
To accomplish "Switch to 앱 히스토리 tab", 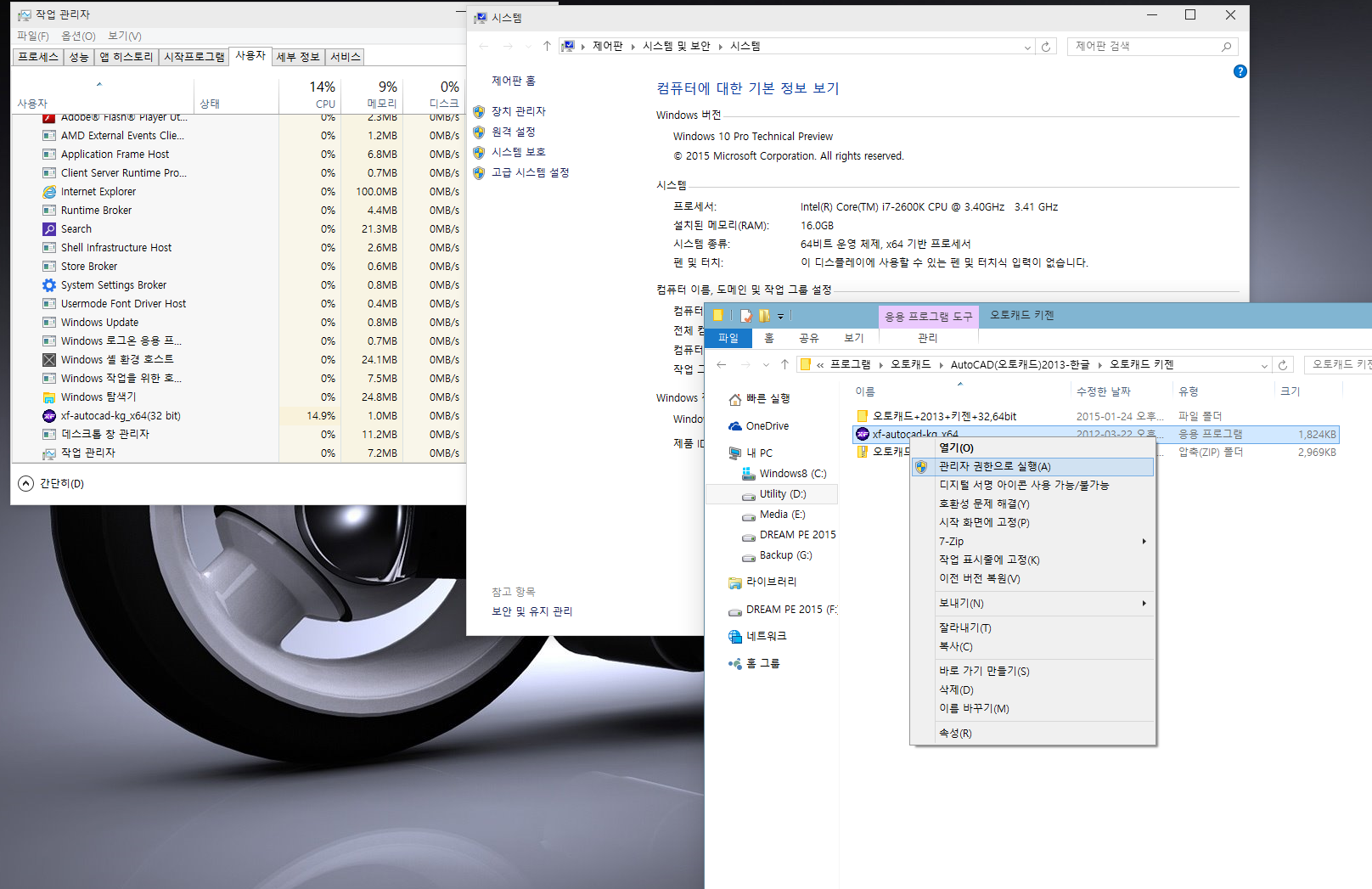I will 127,57.
